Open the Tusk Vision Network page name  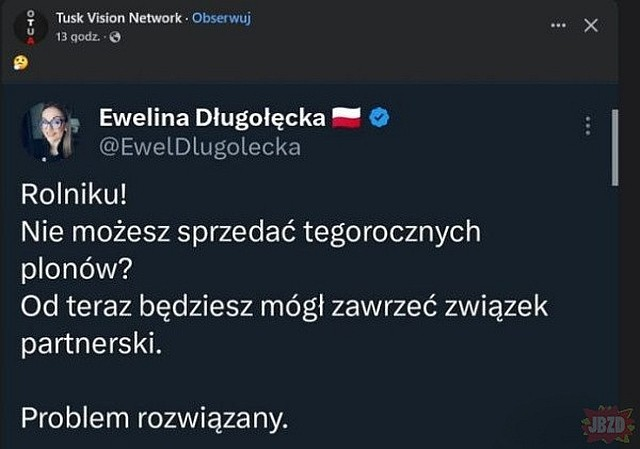[119, 18]
